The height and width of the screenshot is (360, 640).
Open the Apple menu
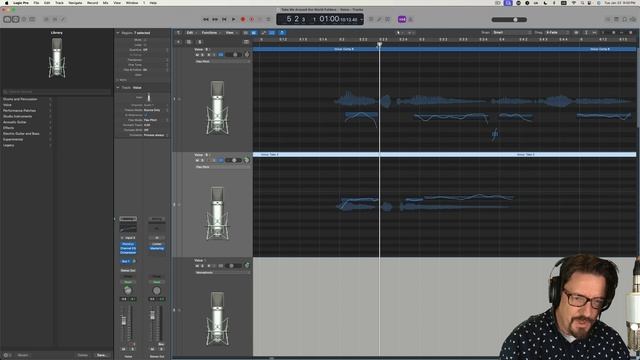click(x=6, y=3)
